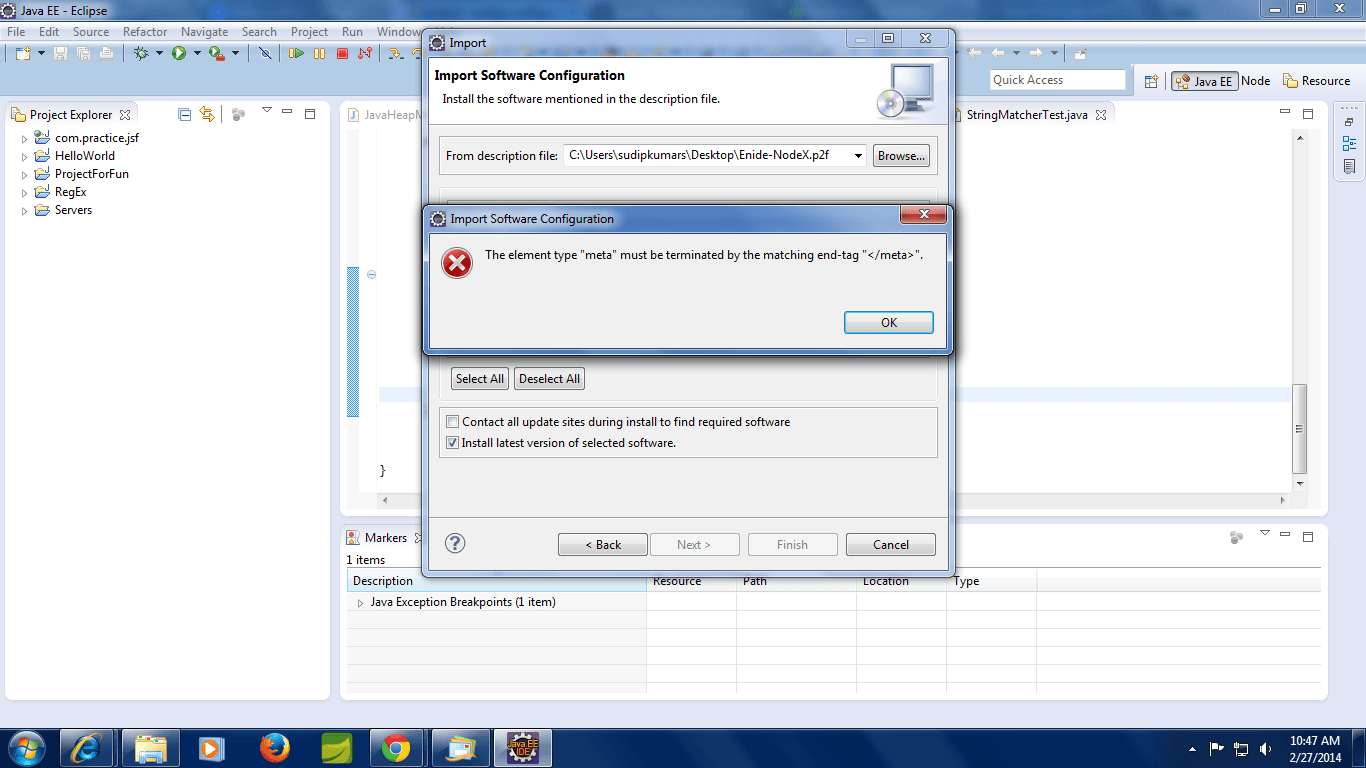Viewport: 1366px width, 768px height.
Task: Click the Task List icon in right trim
Action: click(1350, 166)
